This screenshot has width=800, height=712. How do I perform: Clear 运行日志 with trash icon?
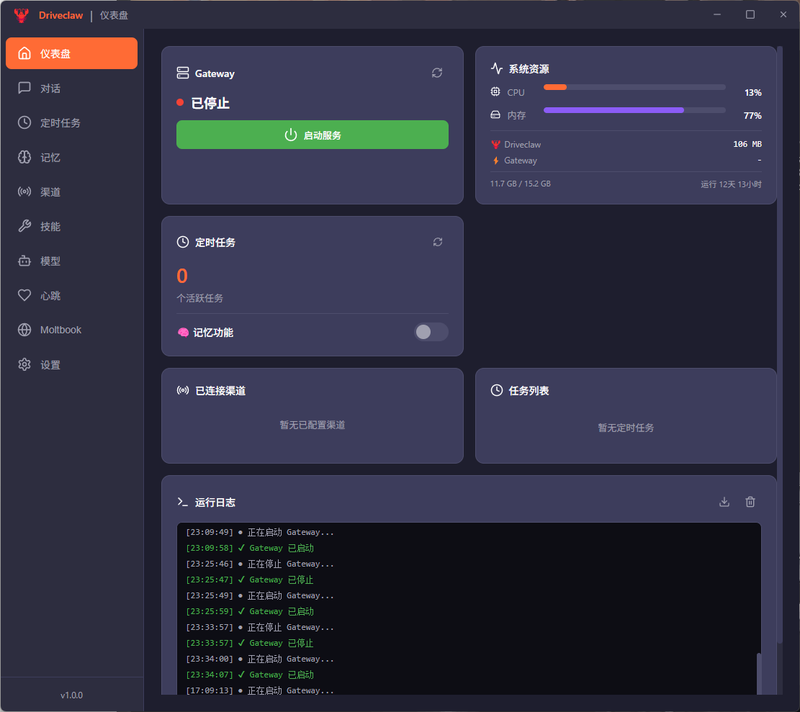coord(750,502)
